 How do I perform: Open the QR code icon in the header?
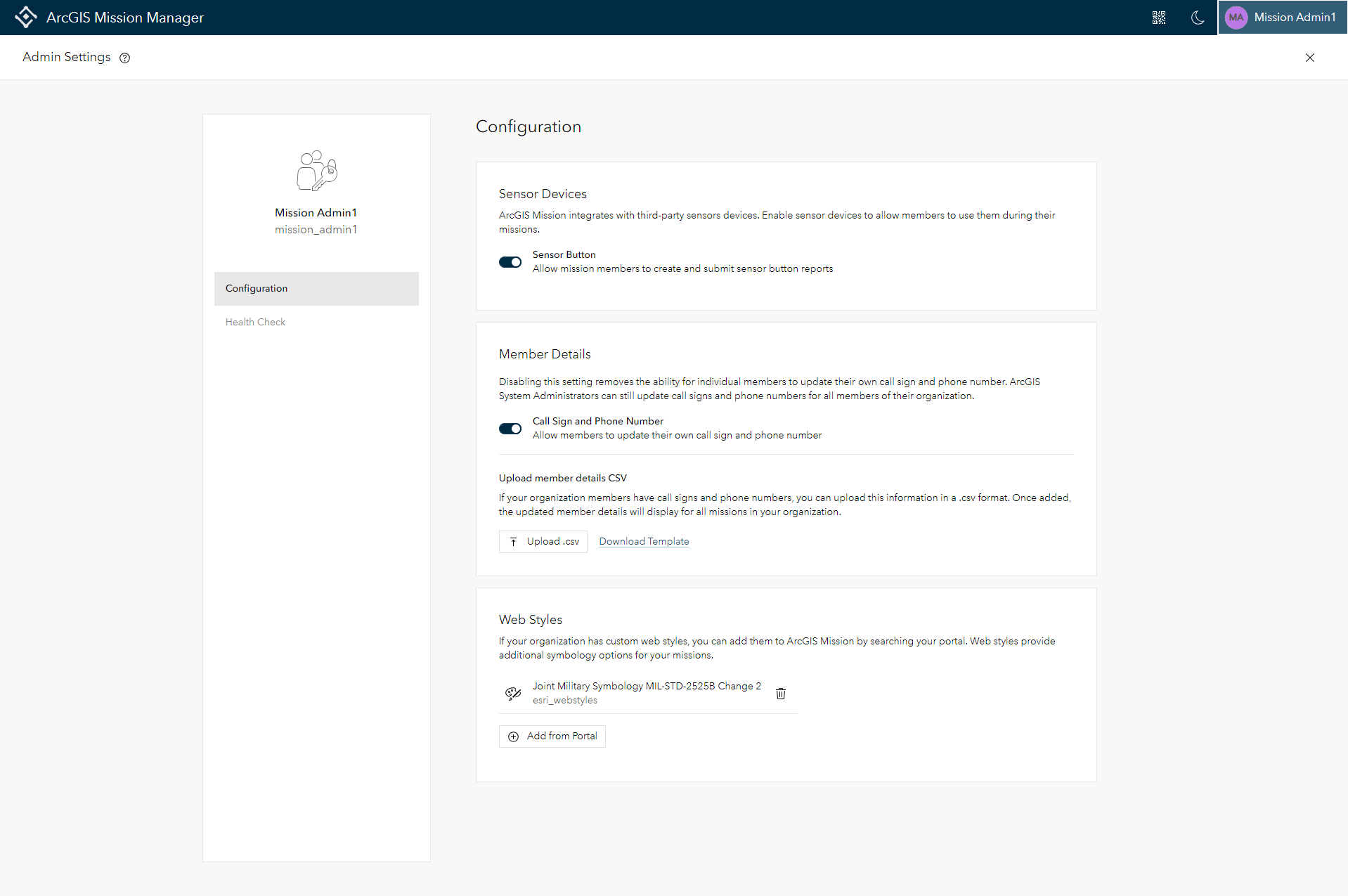1159,18
